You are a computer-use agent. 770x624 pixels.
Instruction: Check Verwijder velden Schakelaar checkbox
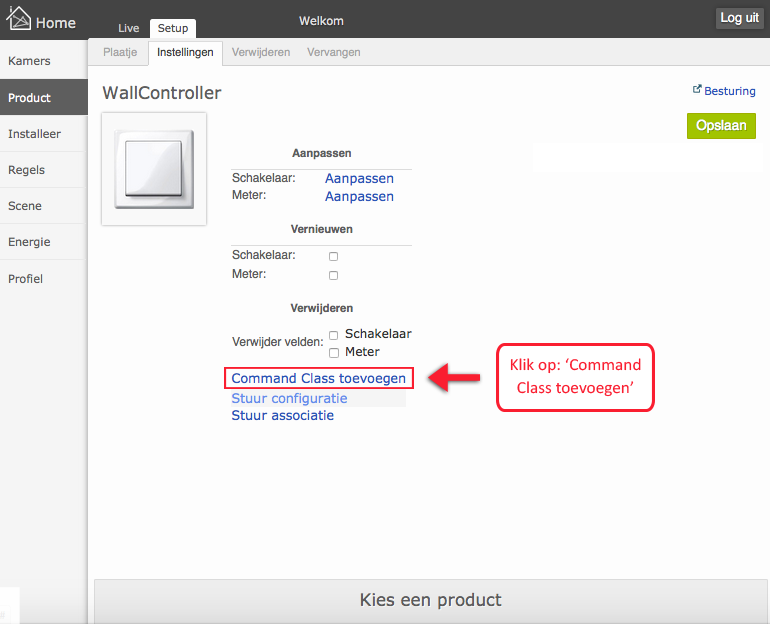(x=333, y=335)
